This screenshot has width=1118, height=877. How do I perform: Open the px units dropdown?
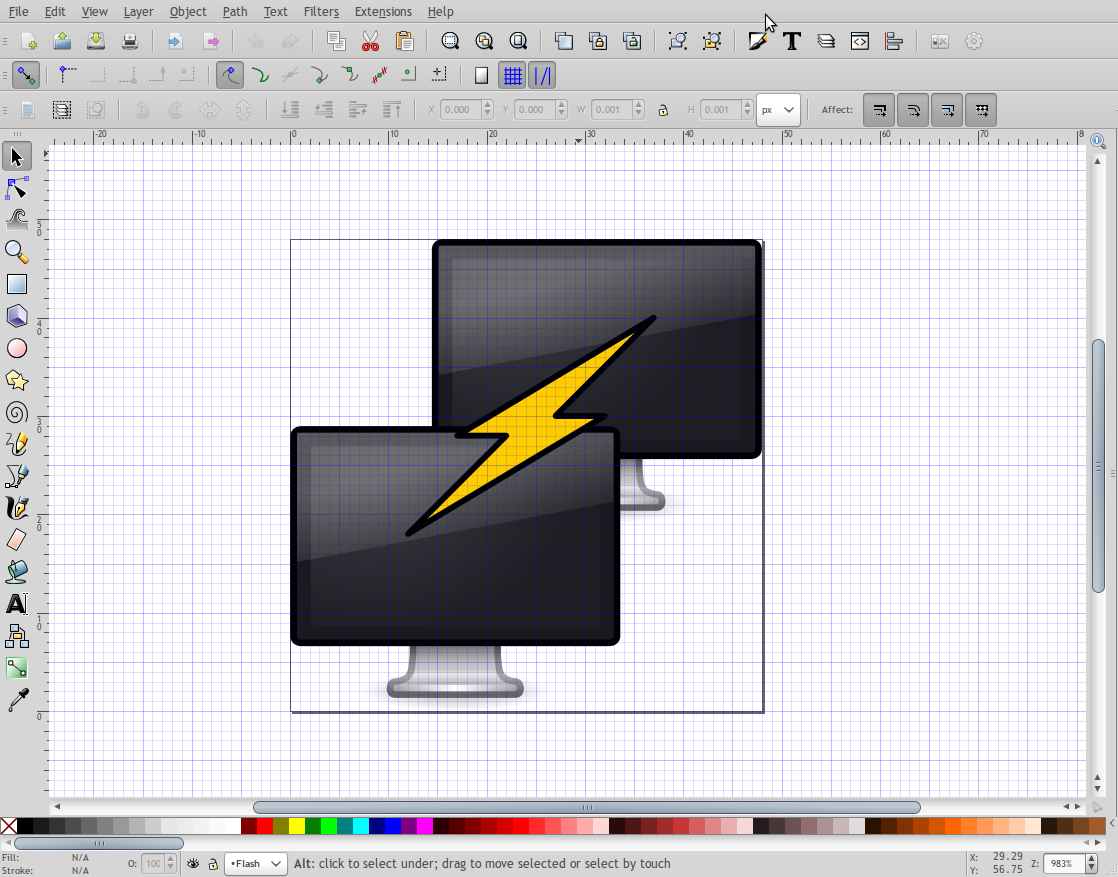point(778,110)
